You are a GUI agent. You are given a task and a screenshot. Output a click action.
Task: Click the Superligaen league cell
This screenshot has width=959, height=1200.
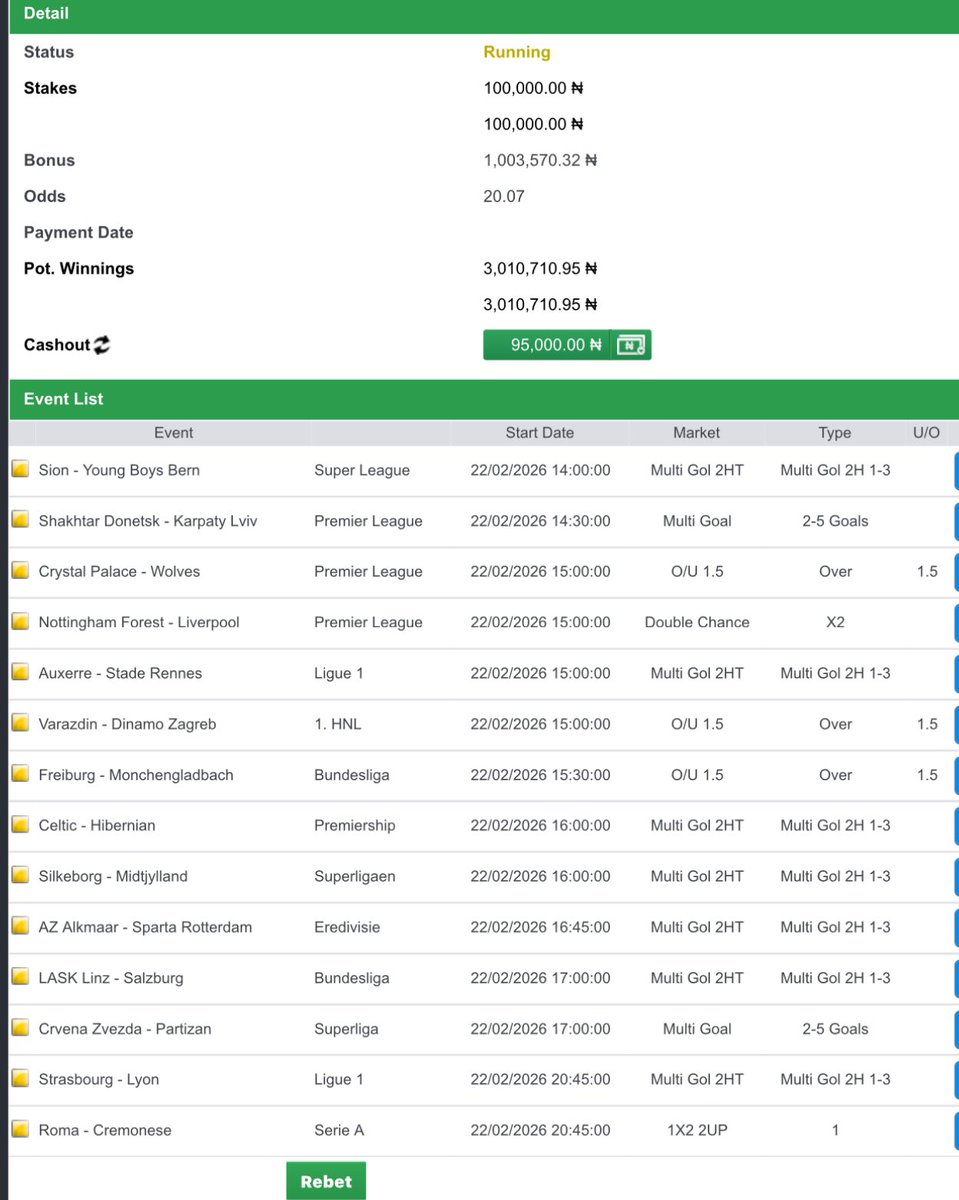(355, 876)
